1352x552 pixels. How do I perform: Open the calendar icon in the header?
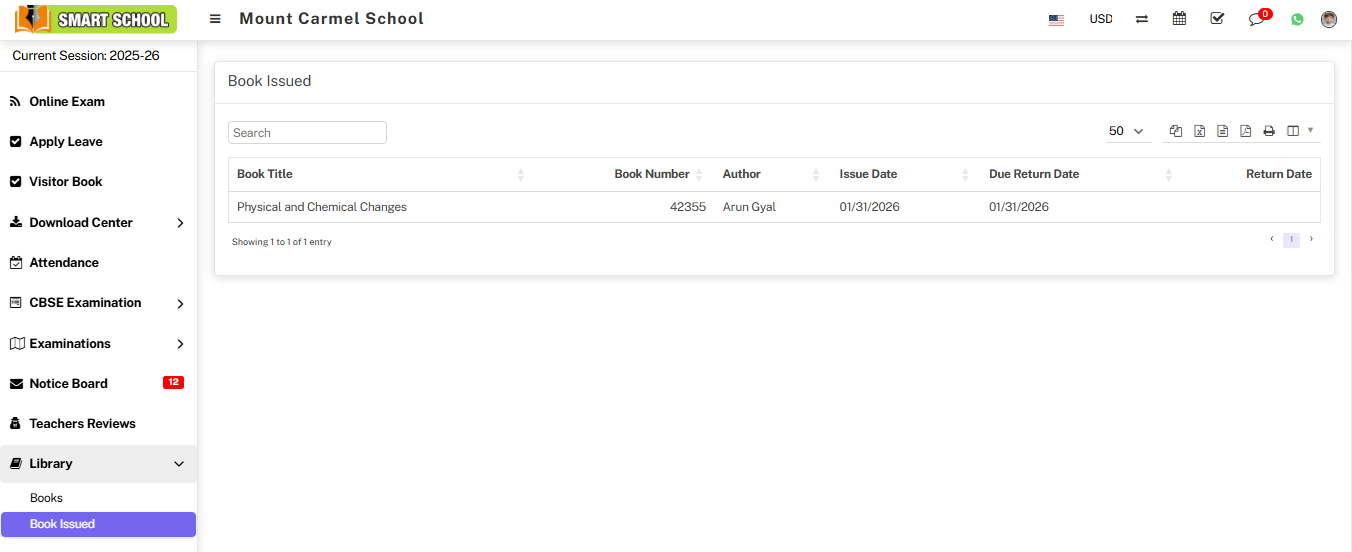pos(1179,19)
